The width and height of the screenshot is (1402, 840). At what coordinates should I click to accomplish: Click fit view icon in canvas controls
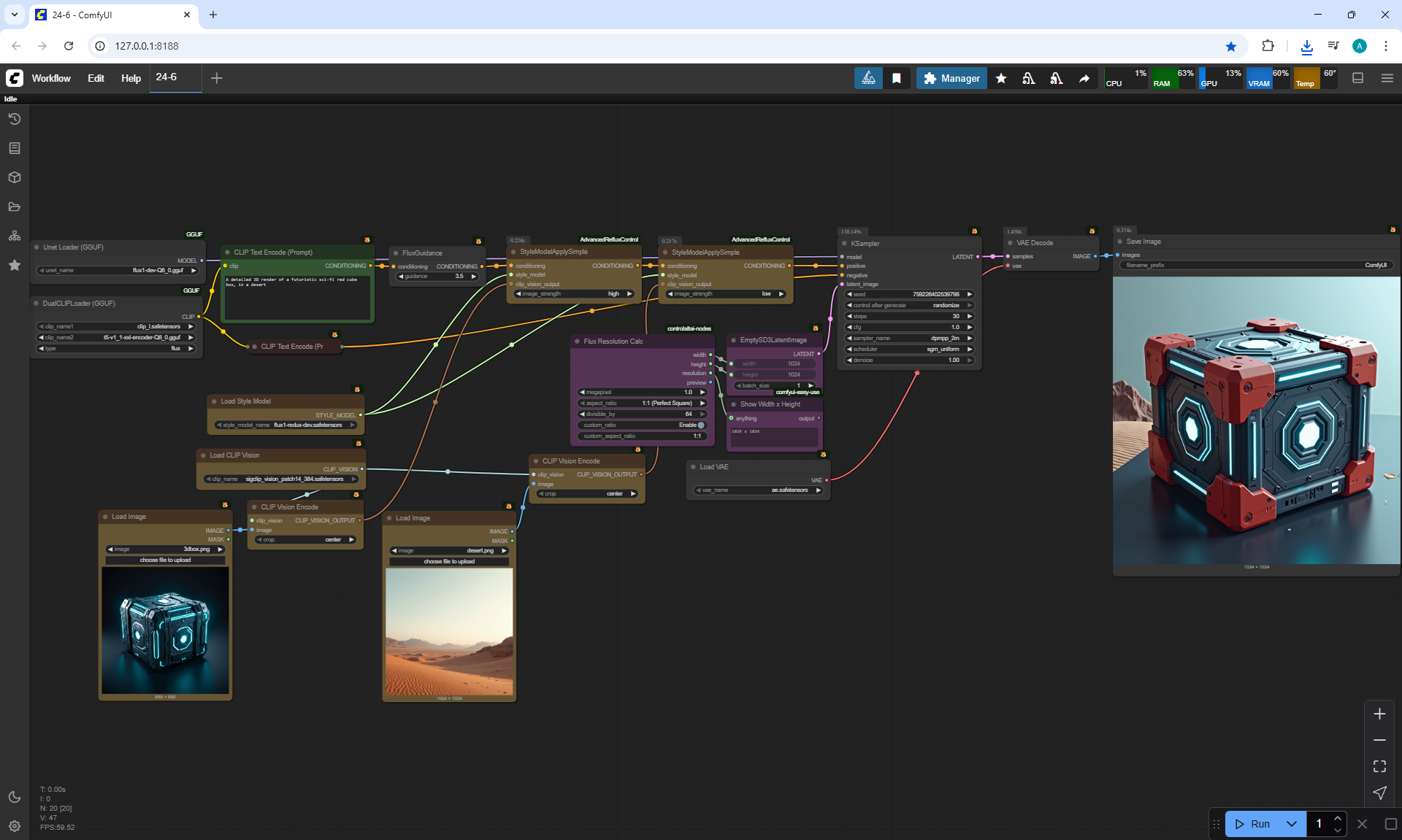(1379, 766)
